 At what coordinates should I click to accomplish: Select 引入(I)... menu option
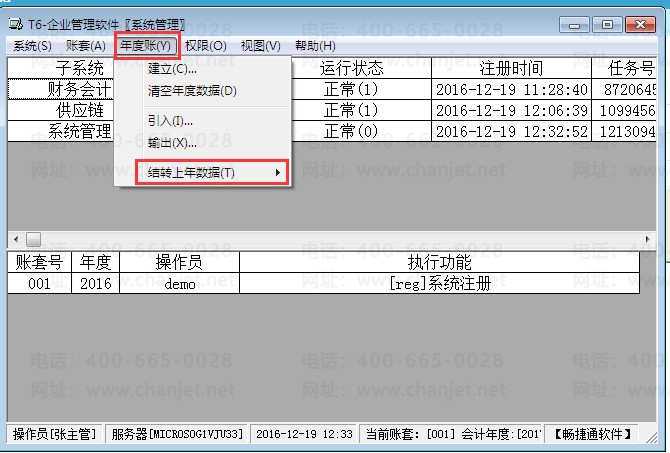click(170, 121)
